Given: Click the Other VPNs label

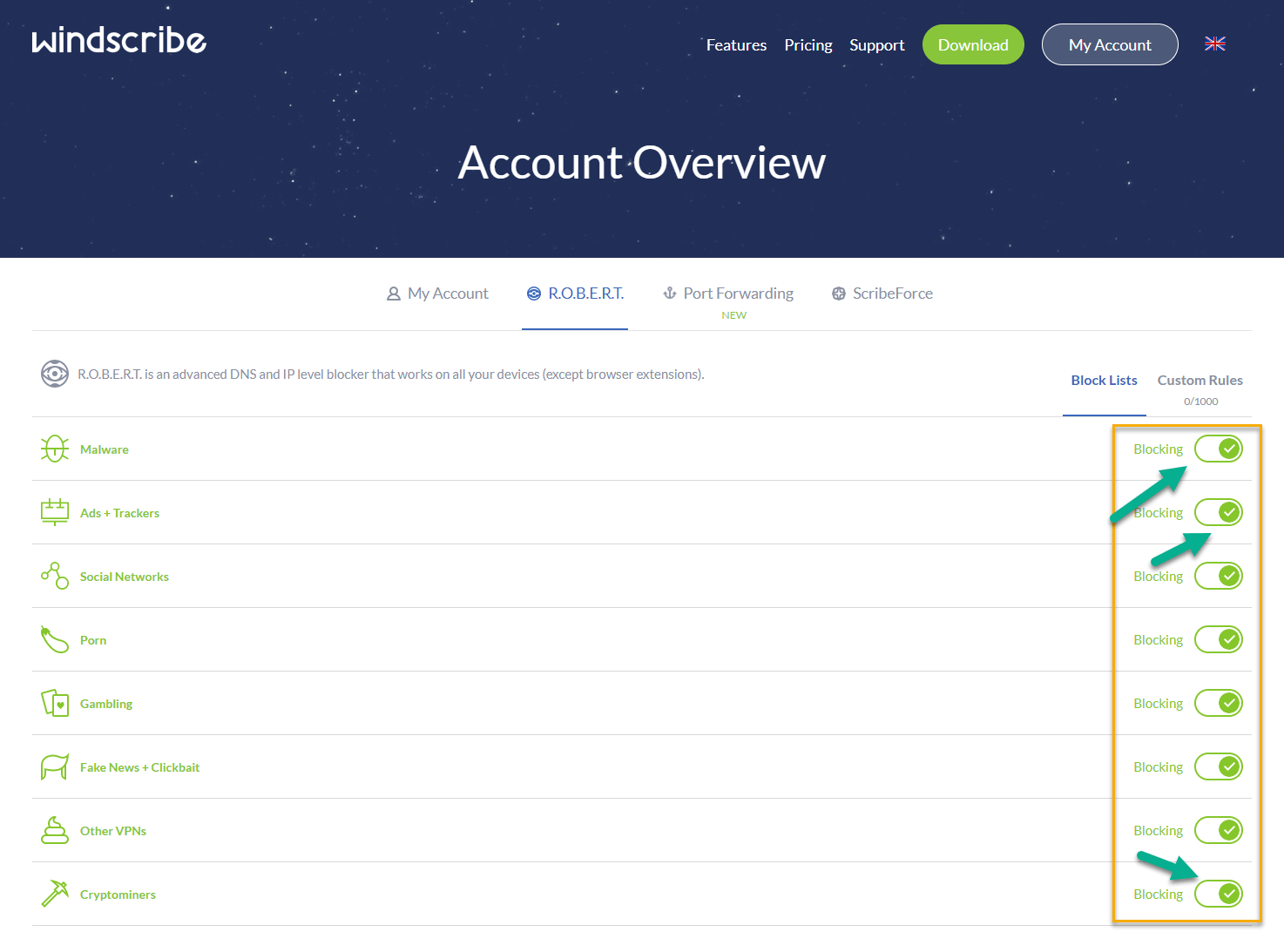Looking at the screenshot, I should pos(113,831).
